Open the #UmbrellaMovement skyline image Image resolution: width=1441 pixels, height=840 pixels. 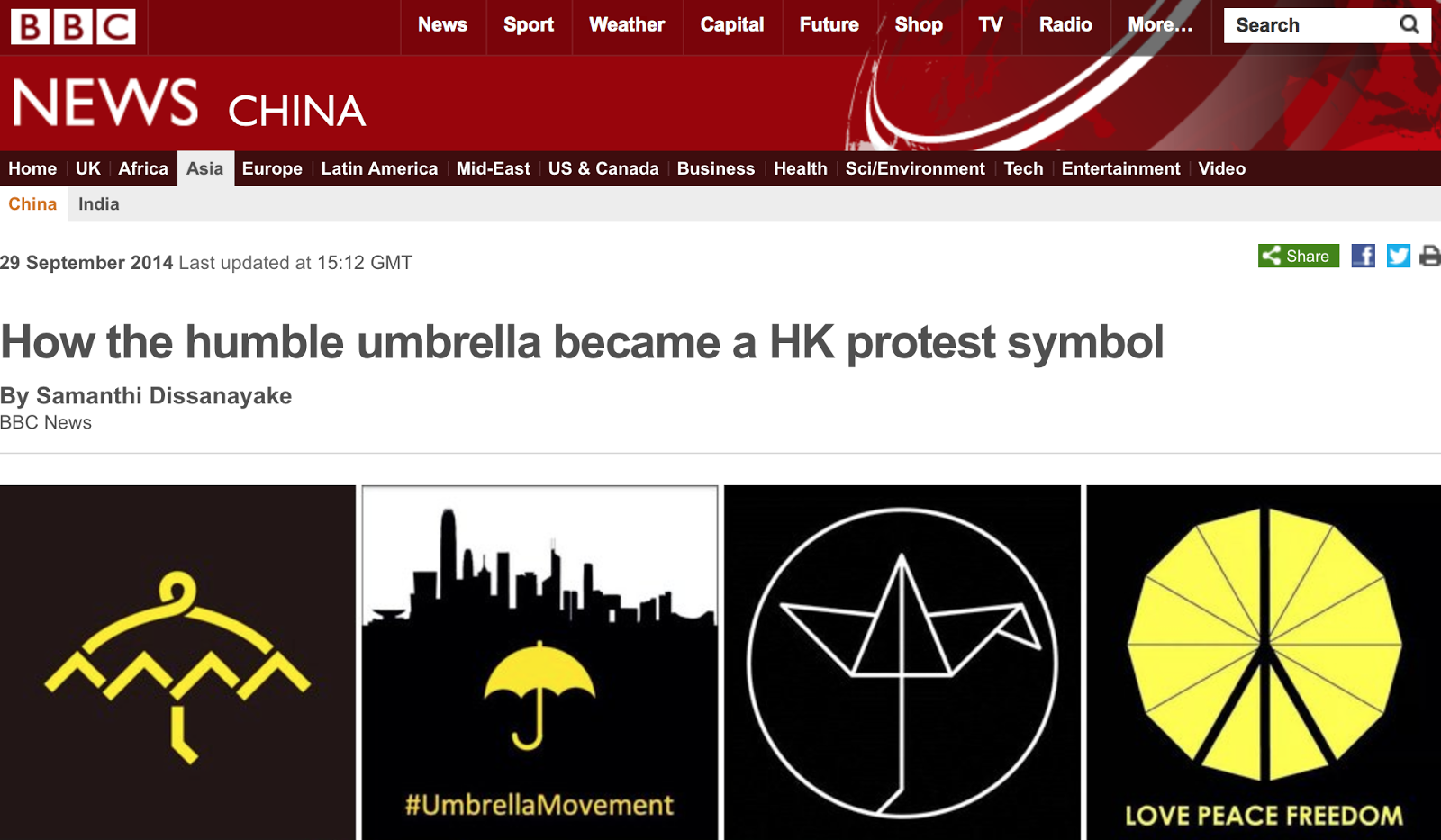pyautogui.click(x=539, y=663)
